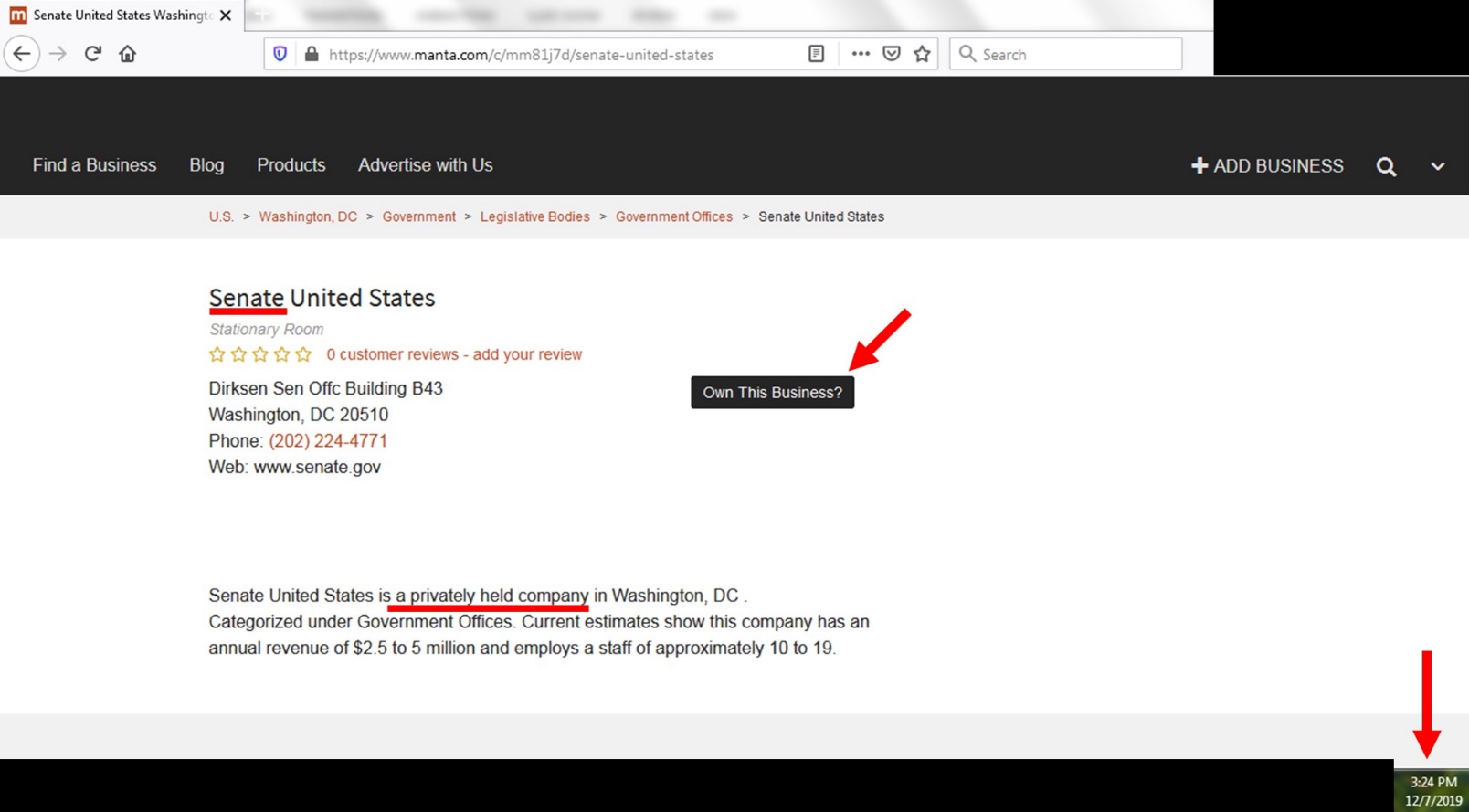Click the ADD BUSINESS button
Viewport: 1469px width, 812px height.
pyautogui.click(x=1267, y=166)
